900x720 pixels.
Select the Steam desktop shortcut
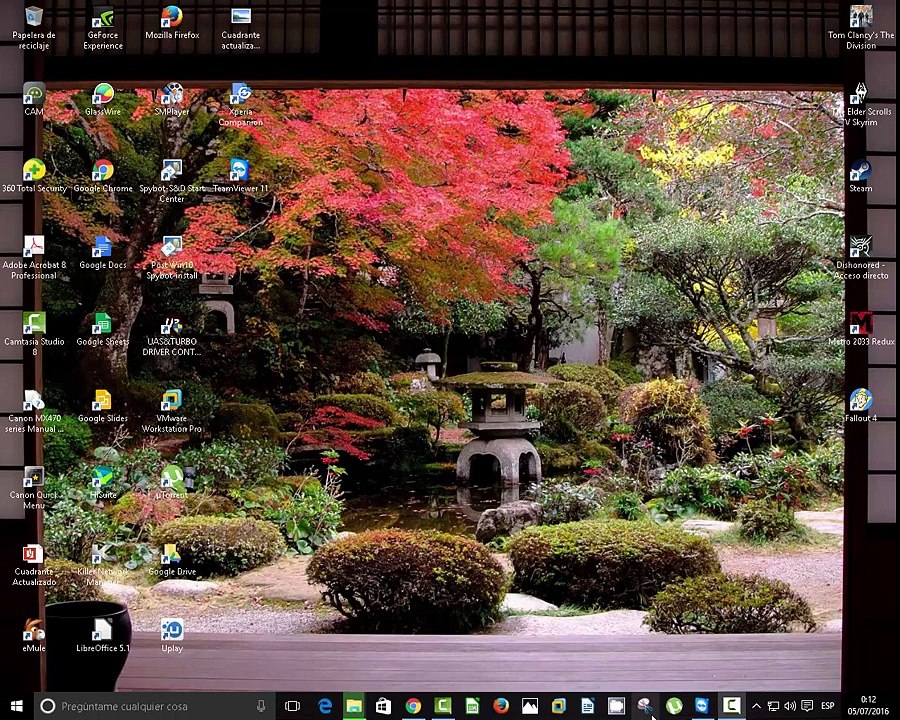click(860, 171)
